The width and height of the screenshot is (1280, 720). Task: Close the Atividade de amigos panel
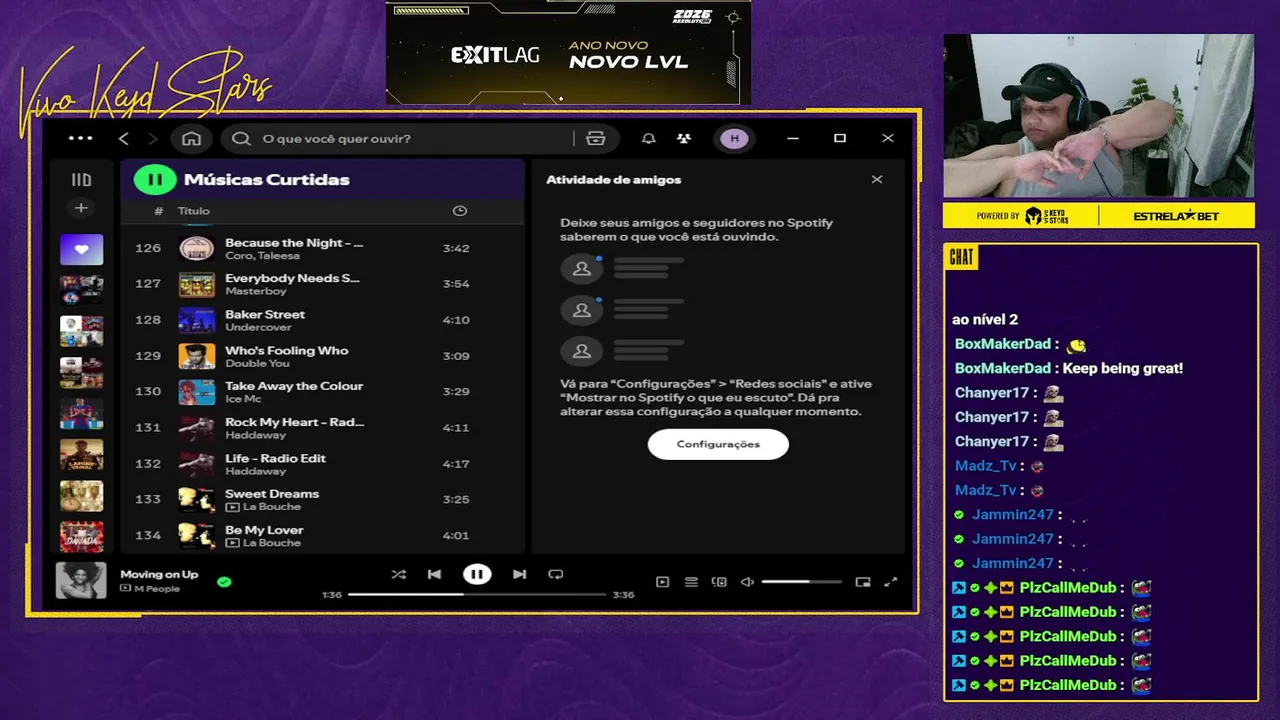(877, 180)
